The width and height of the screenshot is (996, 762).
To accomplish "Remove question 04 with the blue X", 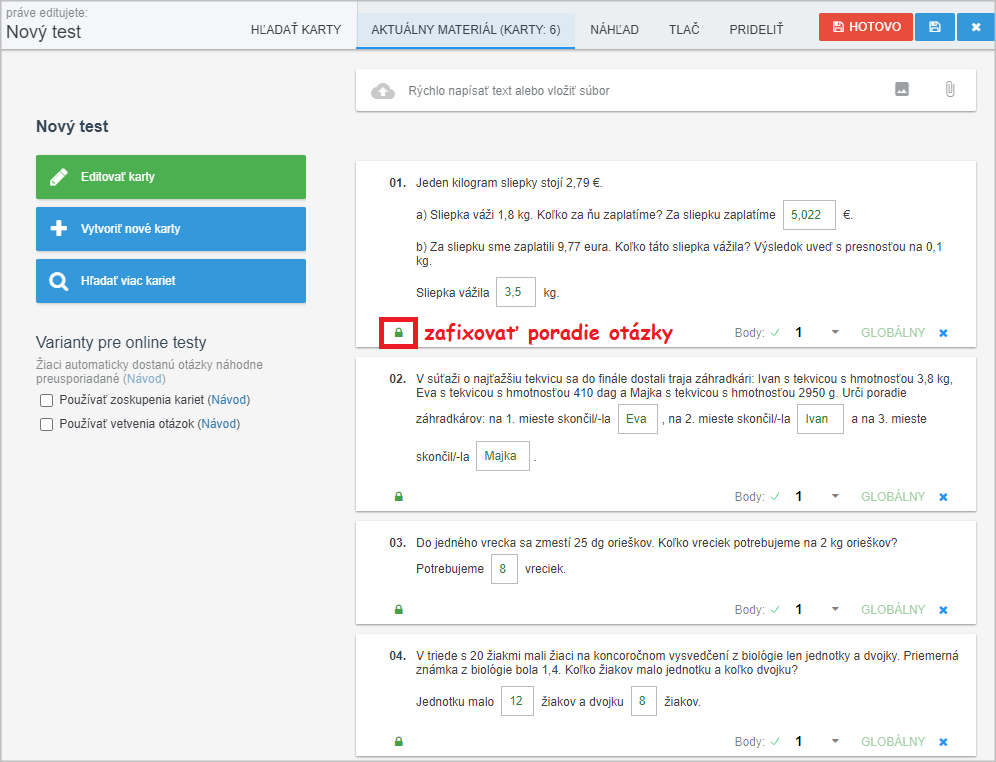I will tap(943, 742).
